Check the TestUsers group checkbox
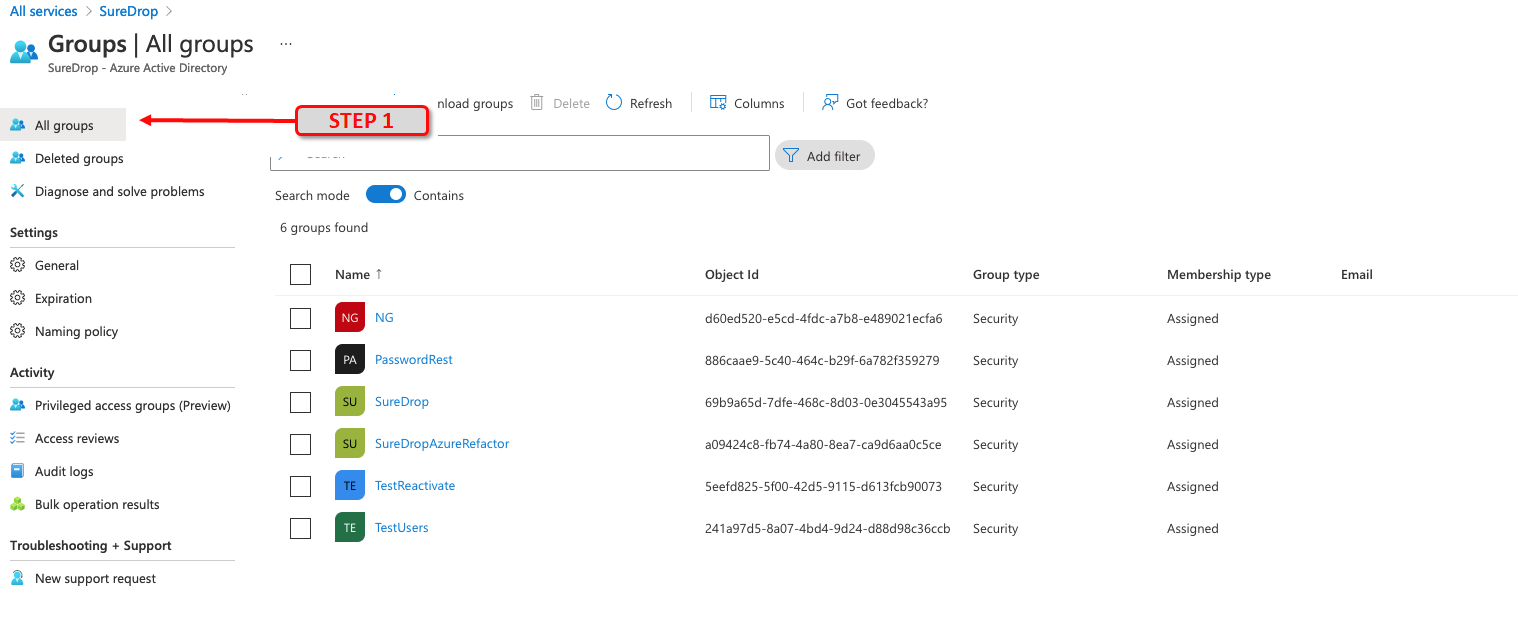 point(300,528)
